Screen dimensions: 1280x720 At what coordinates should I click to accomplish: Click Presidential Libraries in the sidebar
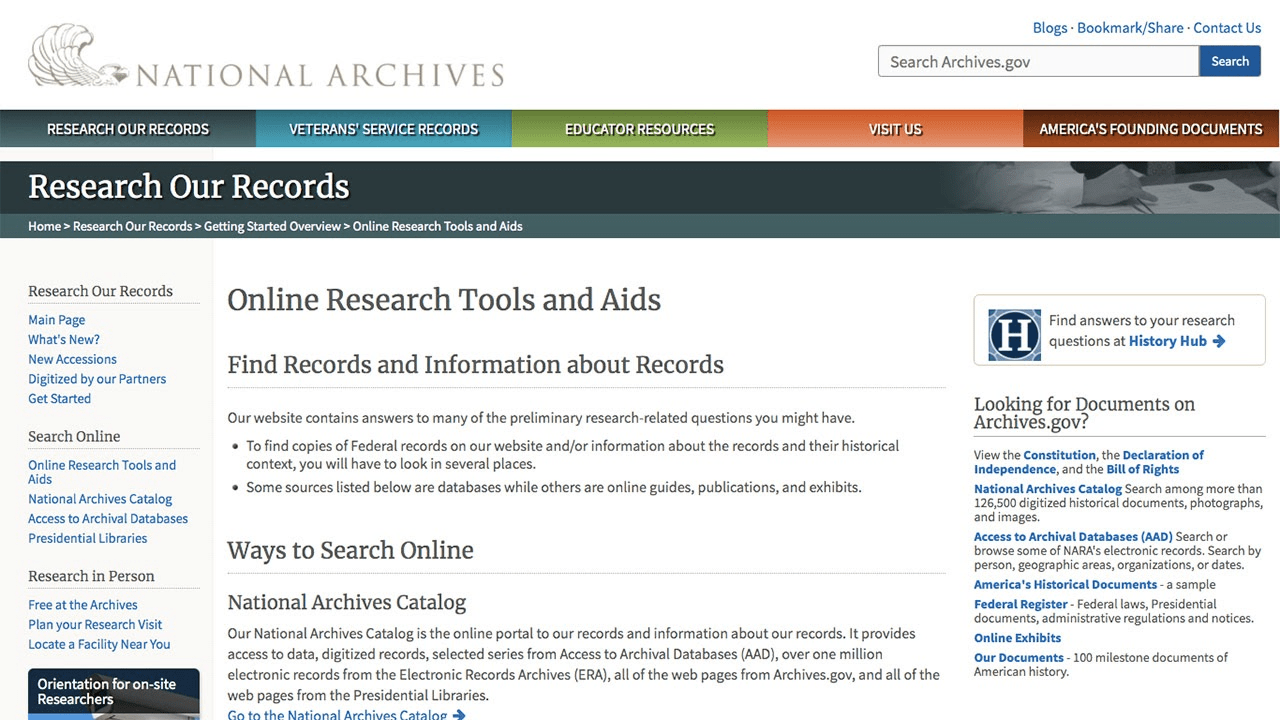coord(88,538)
